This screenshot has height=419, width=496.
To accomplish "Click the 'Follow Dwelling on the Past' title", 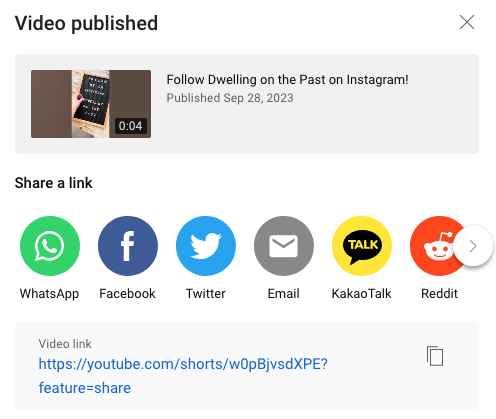I will click(x=287, y=80).
